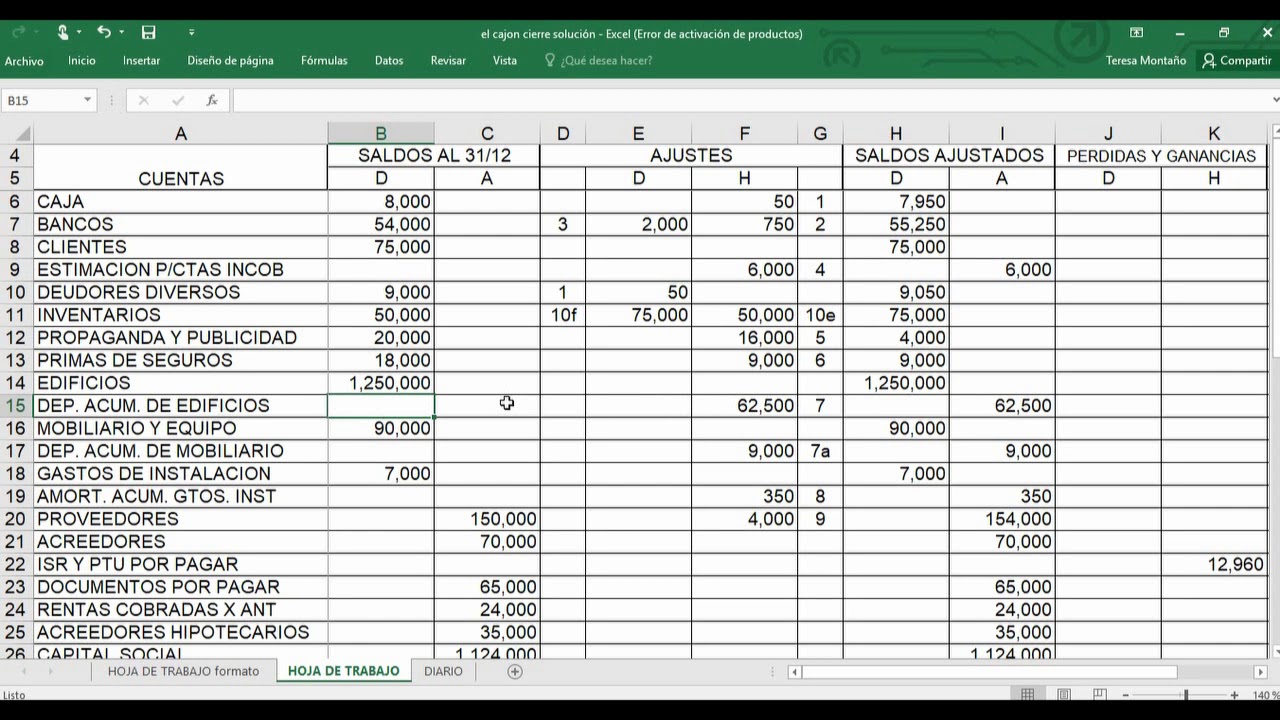Click vertical scrollbar up arrow
Screen dimensions: 1280x720
point(1275,132)
